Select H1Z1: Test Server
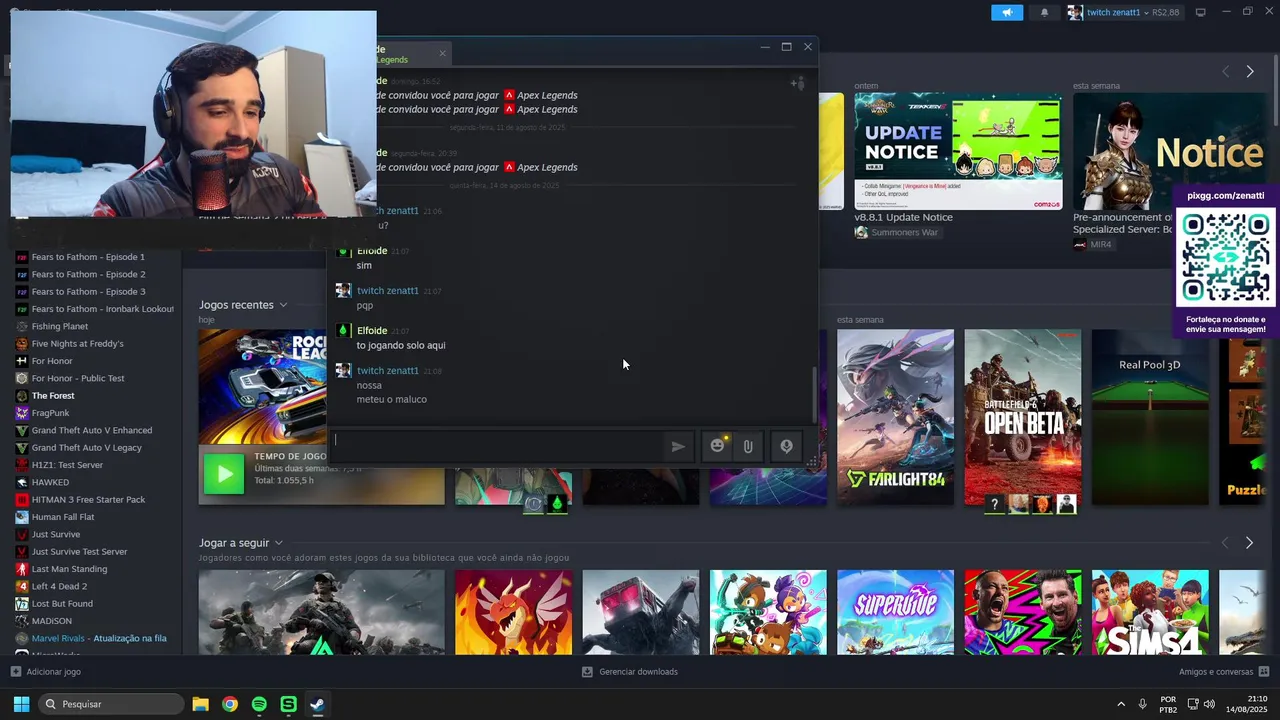This screenshot has width=1280, height=720. 67,465
